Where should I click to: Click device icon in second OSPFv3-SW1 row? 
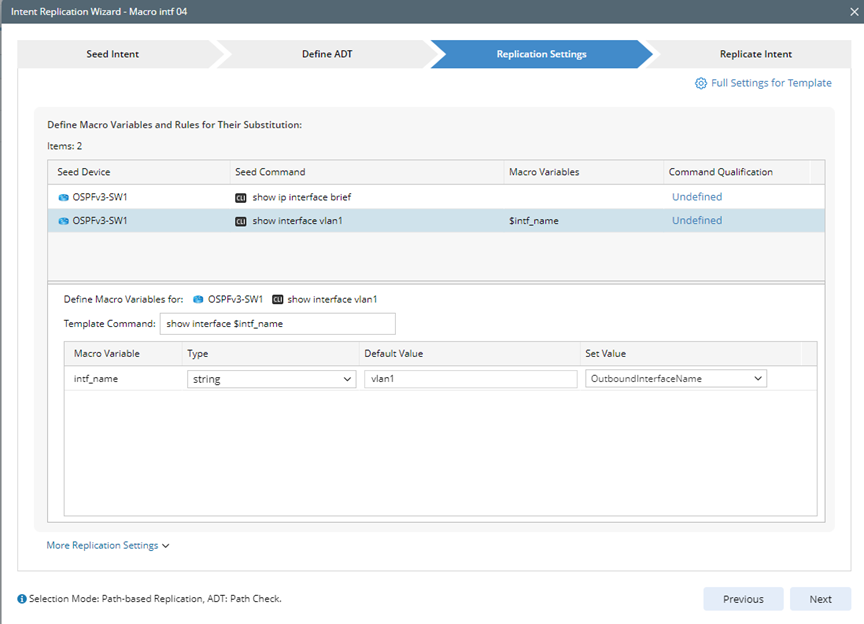point(64,221)
